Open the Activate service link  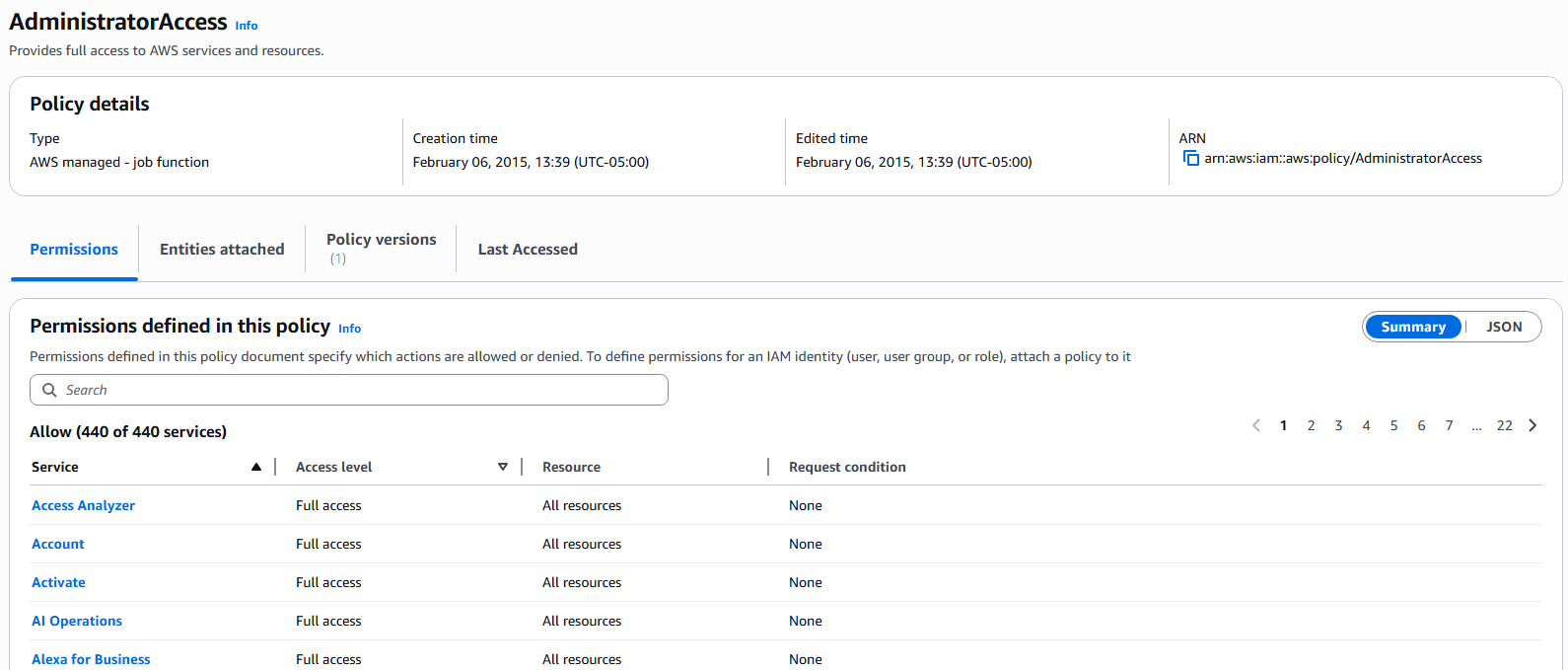coord(58,582)
